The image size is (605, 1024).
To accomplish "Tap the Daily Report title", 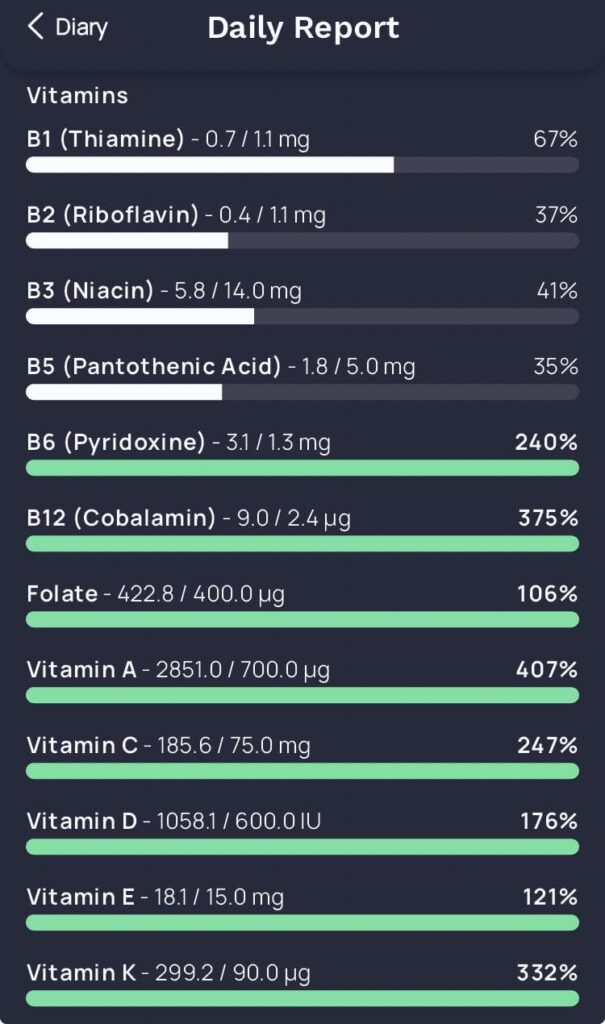I will click(302, 28).
